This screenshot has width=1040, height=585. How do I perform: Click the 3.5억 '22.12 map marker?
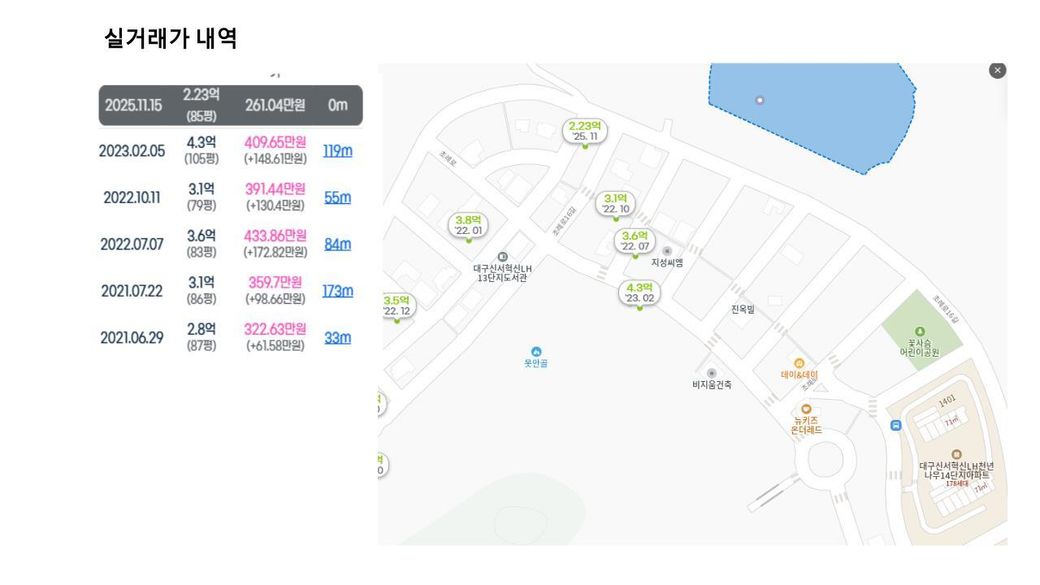point(395,305)
